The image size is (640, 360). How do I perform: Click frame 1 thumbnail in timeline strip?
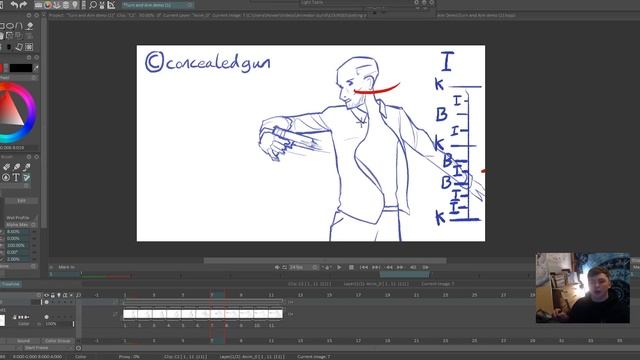tap(130, 314)
